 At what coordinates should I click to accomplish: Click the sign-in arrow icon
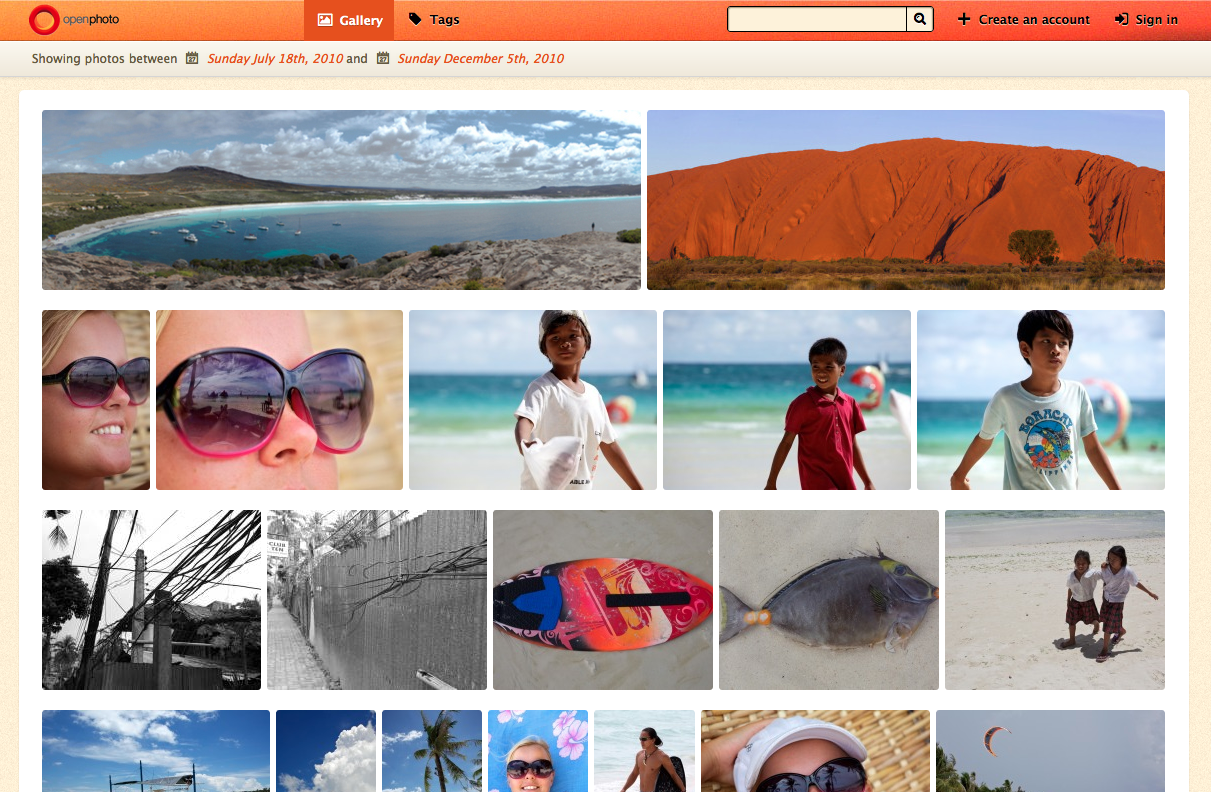(1122, 19)
